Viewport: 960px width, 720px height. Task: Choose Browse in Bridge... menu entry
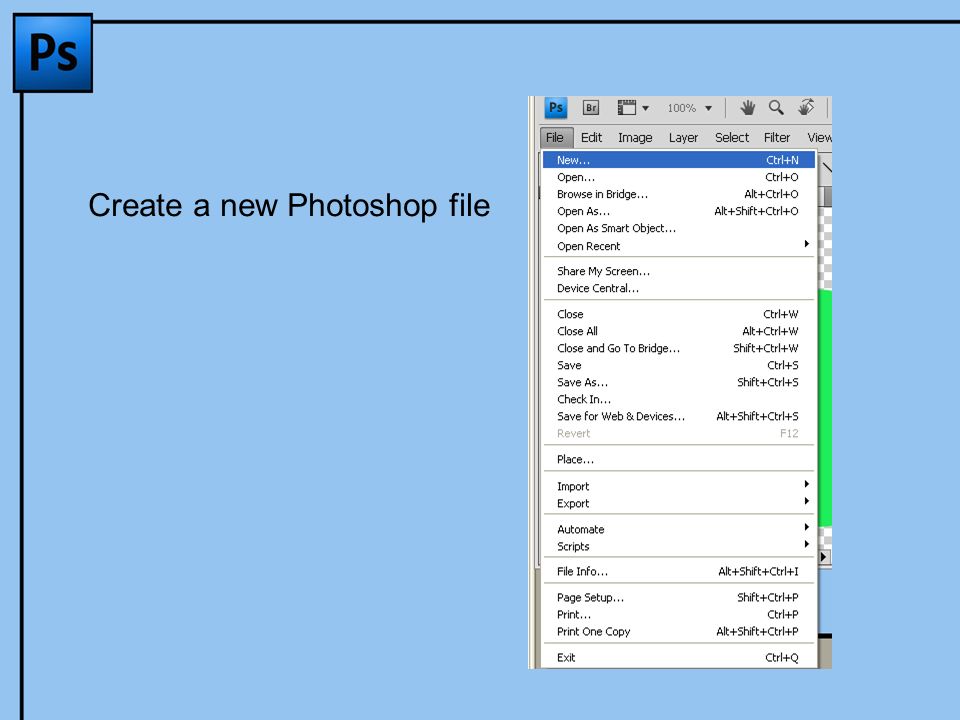678,194
